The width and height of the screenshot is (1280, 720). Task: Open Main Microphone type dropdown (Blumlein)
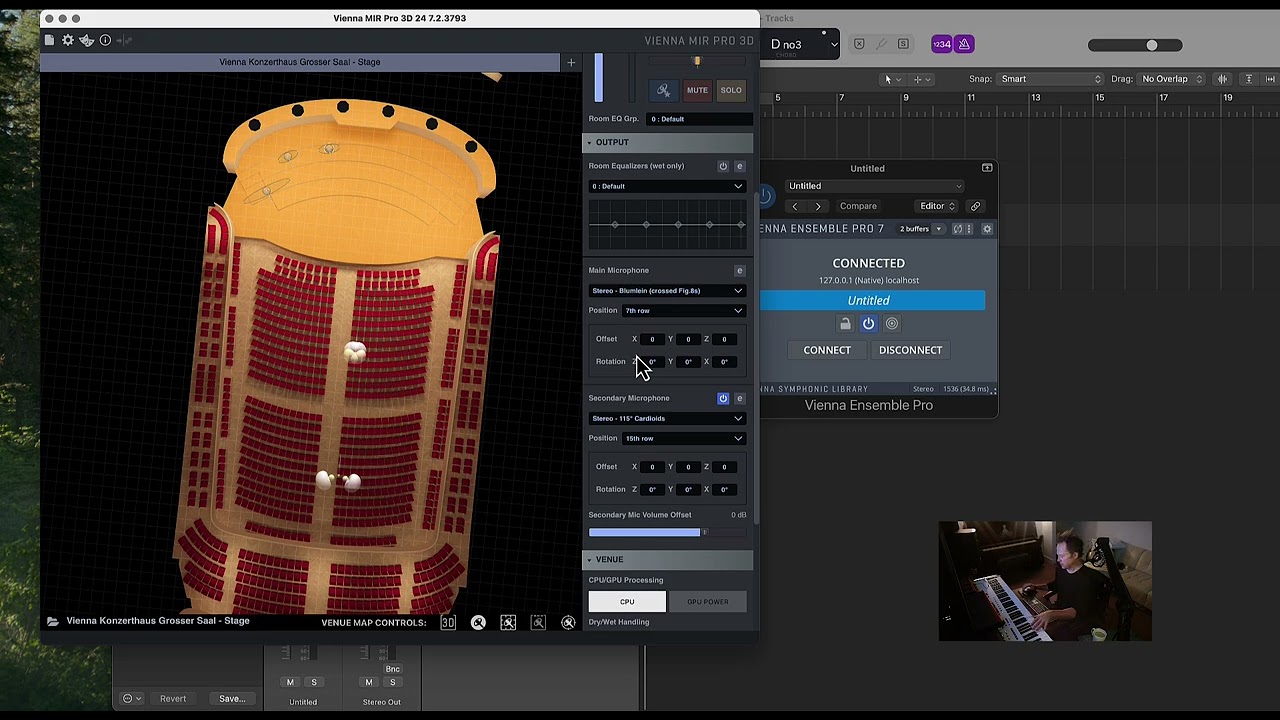(666, 290)
